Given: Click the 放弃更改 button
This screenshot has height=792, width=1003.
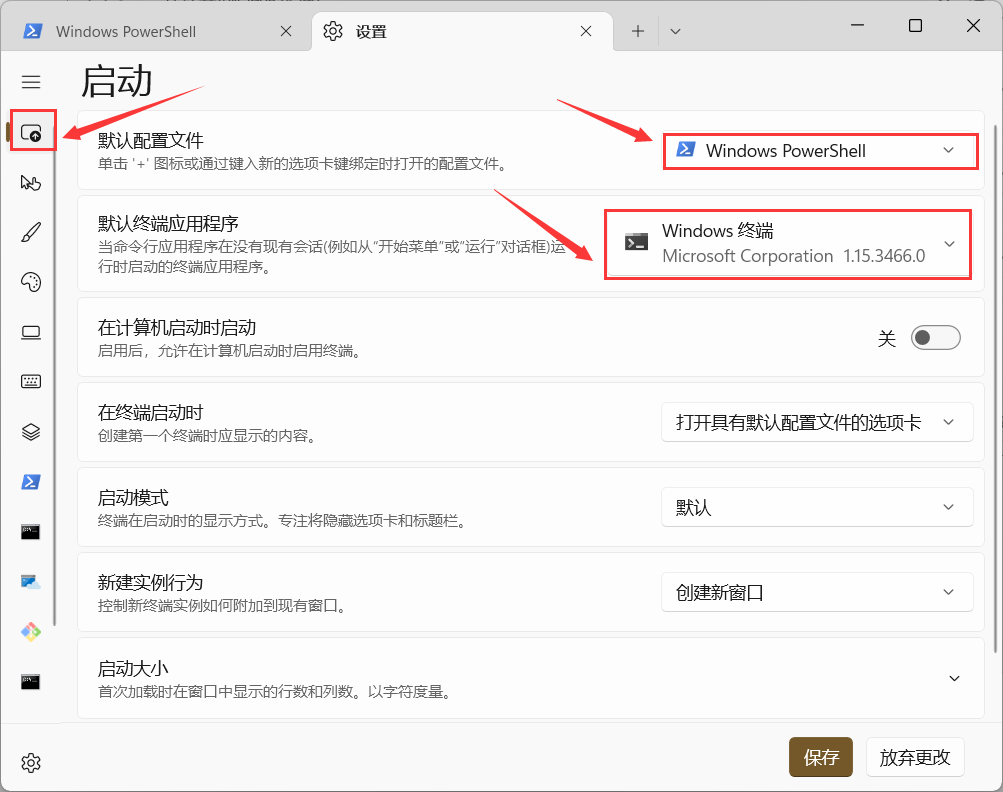Looking at the screenshot, I should pyautogui.click(x=915, y=758).
